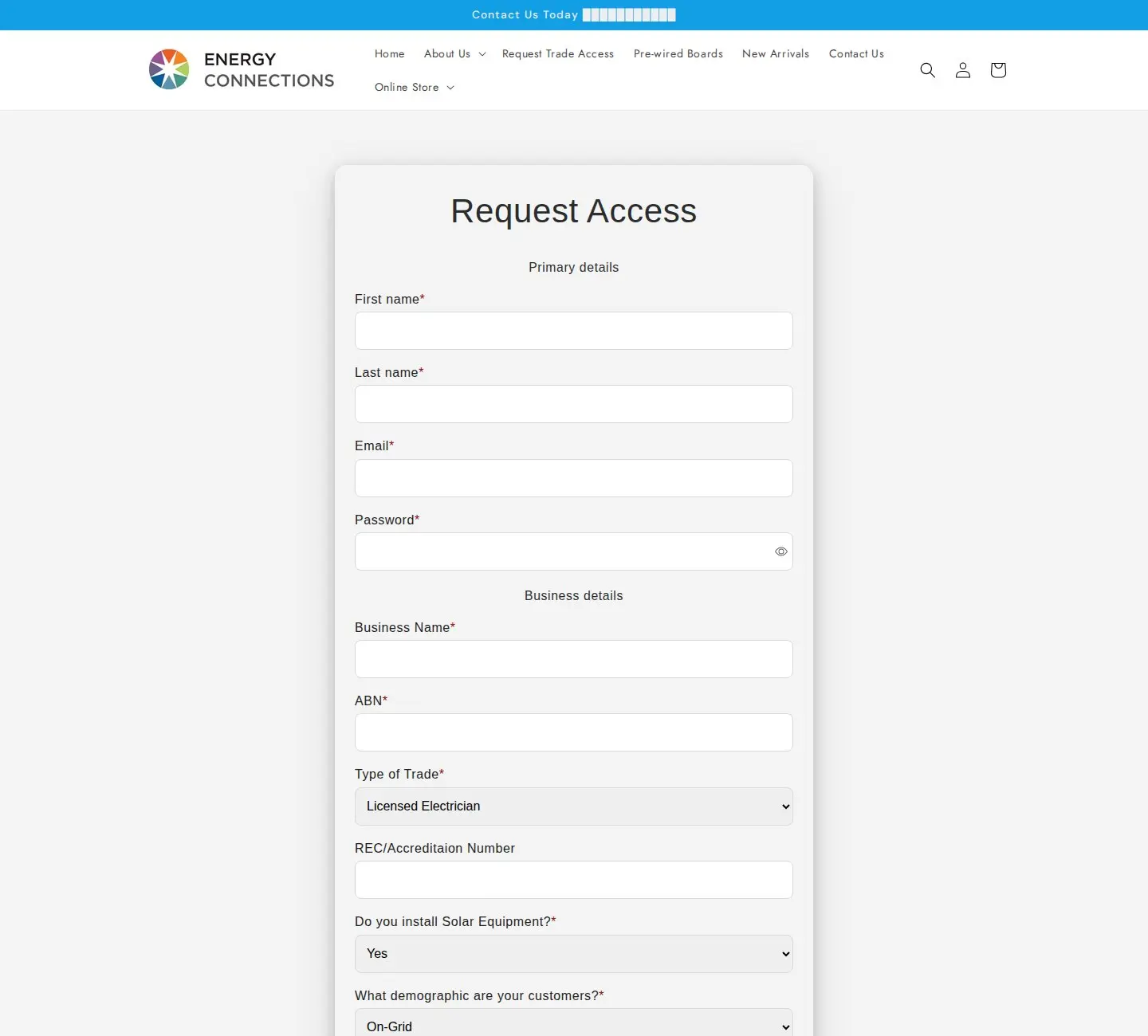Click the Energy Connections logo
The height and width of the screenshot is (1036, 1148).
tap(242, 69)
